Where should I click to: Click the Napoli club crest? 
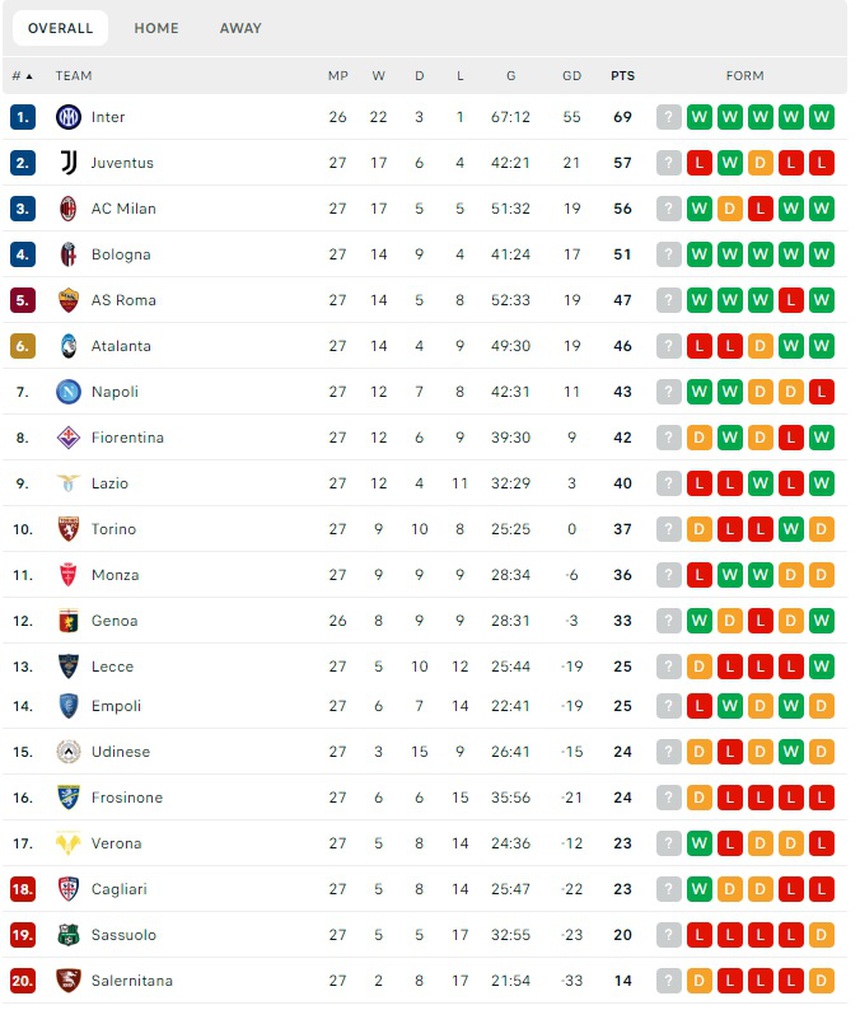point(66,392)
